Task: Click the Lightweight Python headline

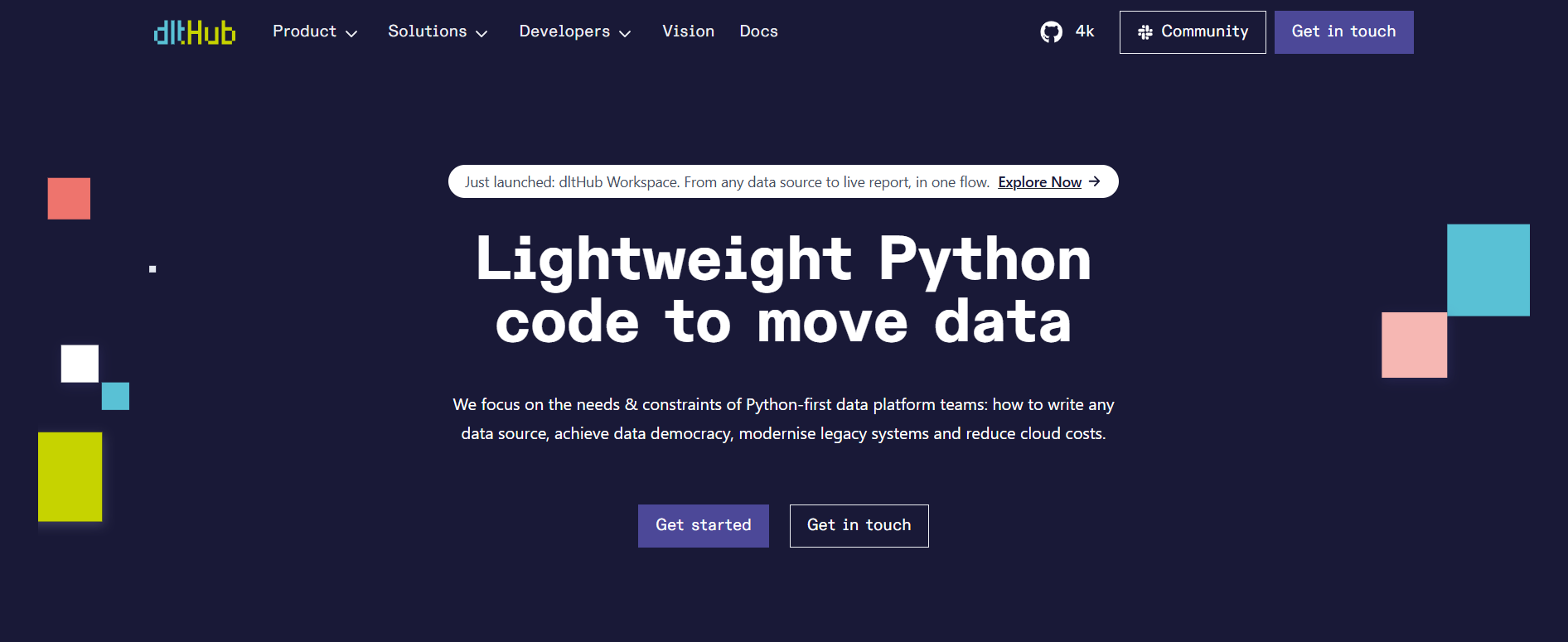Action: pos(783,290)
